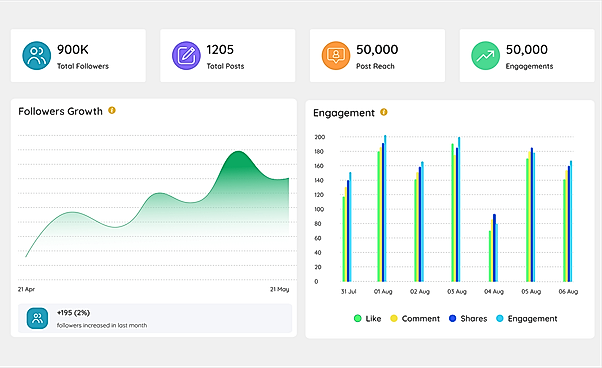Click the 31 Jul axis label
This screenshot has width=602, height=368.
coord(349,292)
